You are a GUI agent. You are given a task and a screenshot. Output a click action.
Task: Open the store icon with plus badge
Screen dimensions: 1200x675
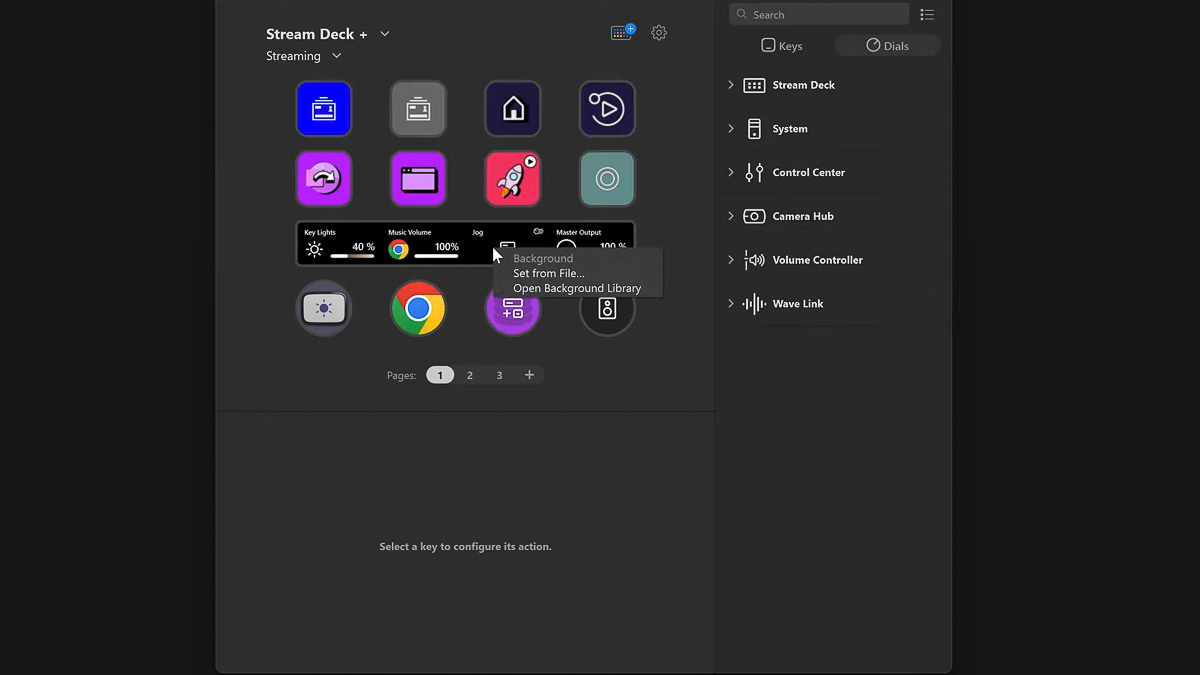click(623, 32)
